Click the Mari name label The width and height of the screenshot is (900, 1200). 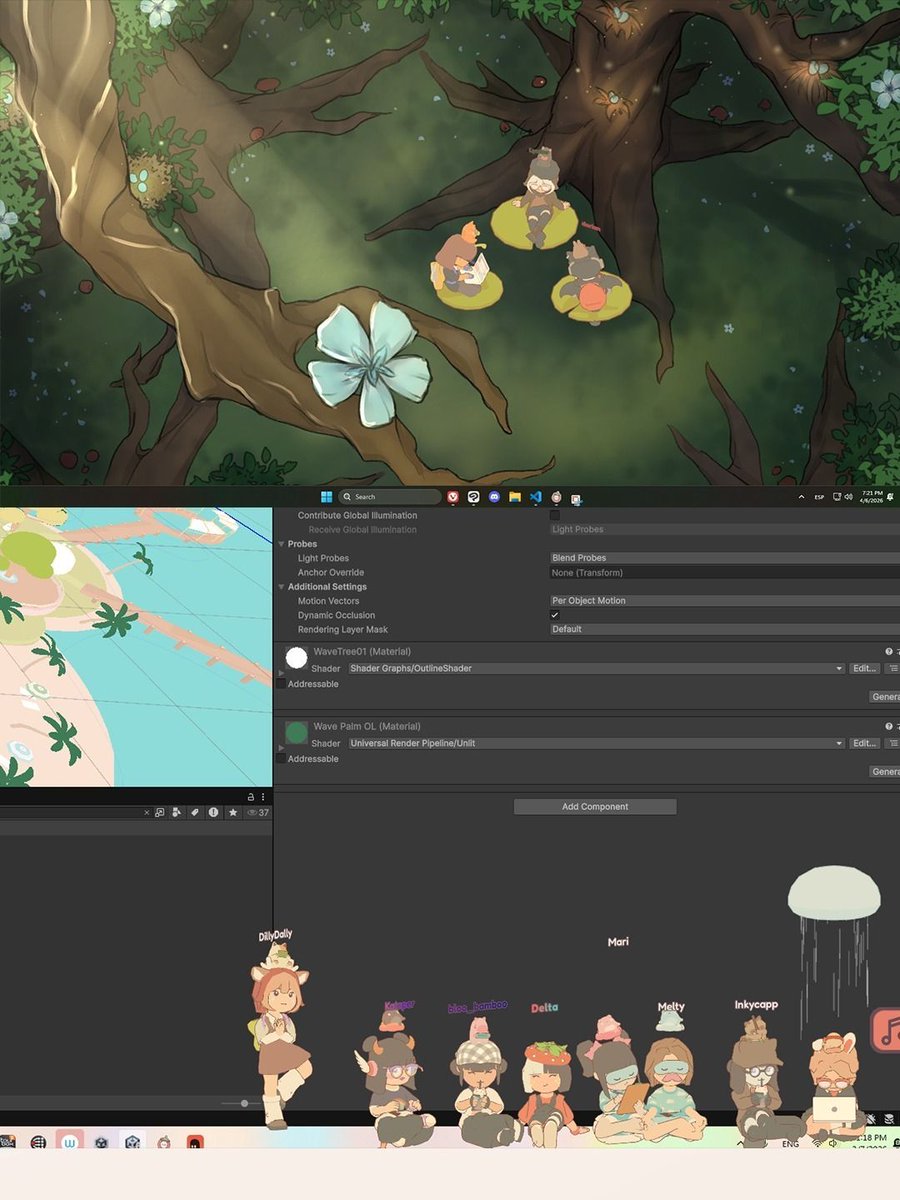click(x=618, y=942)
